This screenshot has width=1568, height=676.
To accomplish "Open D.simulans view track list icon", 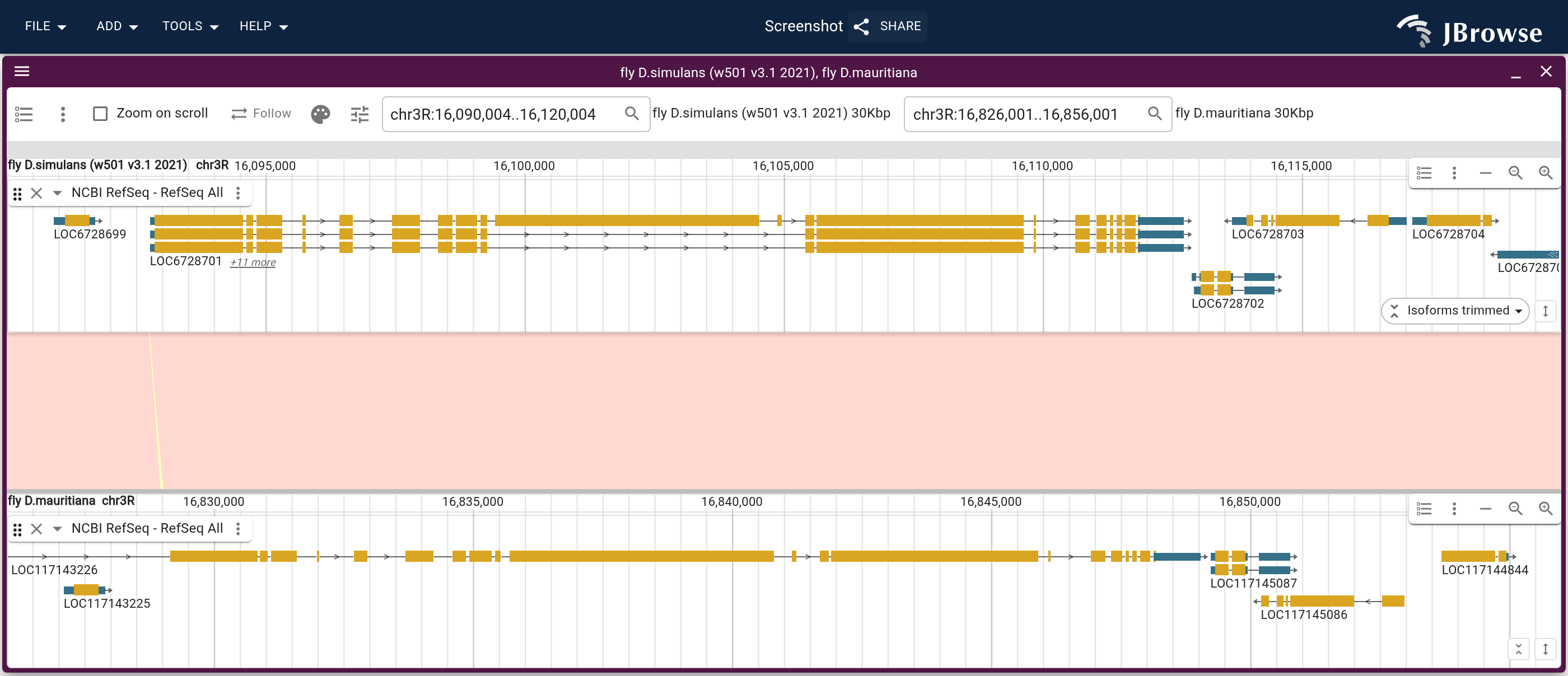I will tap(1424, 173).
